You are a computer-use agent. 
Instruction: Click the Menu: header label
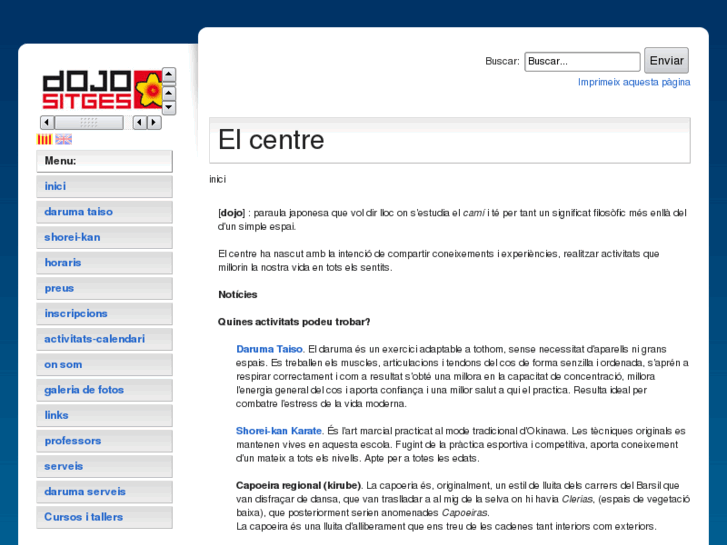tap(60, 161)
